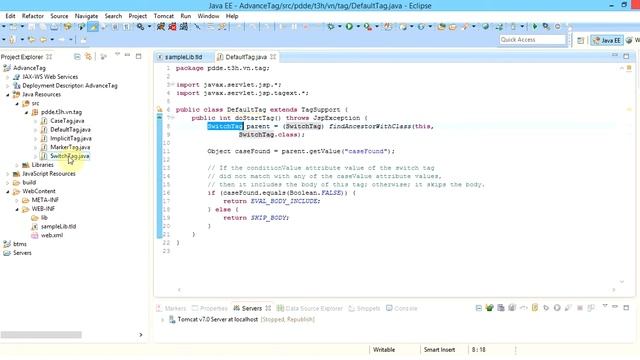Switch to the Console tab

tap(402, 308)
